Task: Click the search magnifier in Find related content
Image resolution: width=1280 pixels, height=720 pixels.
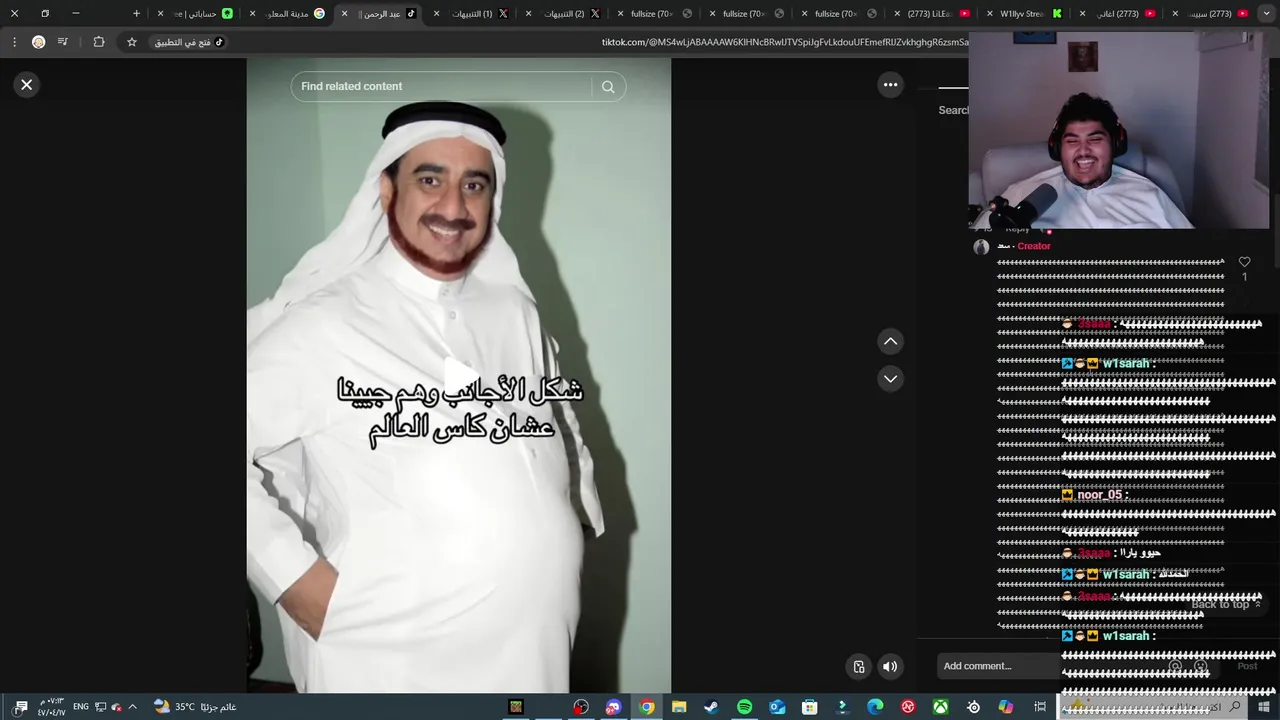Action: click(608, 87)
